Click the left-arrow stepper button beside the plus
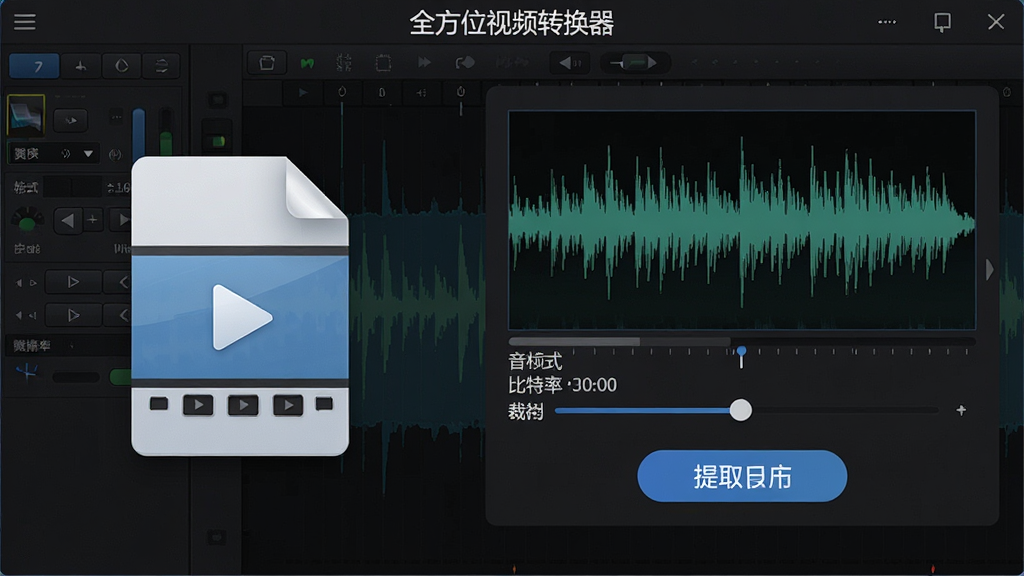Screen dimensions: 1024x576 (67, 221)
